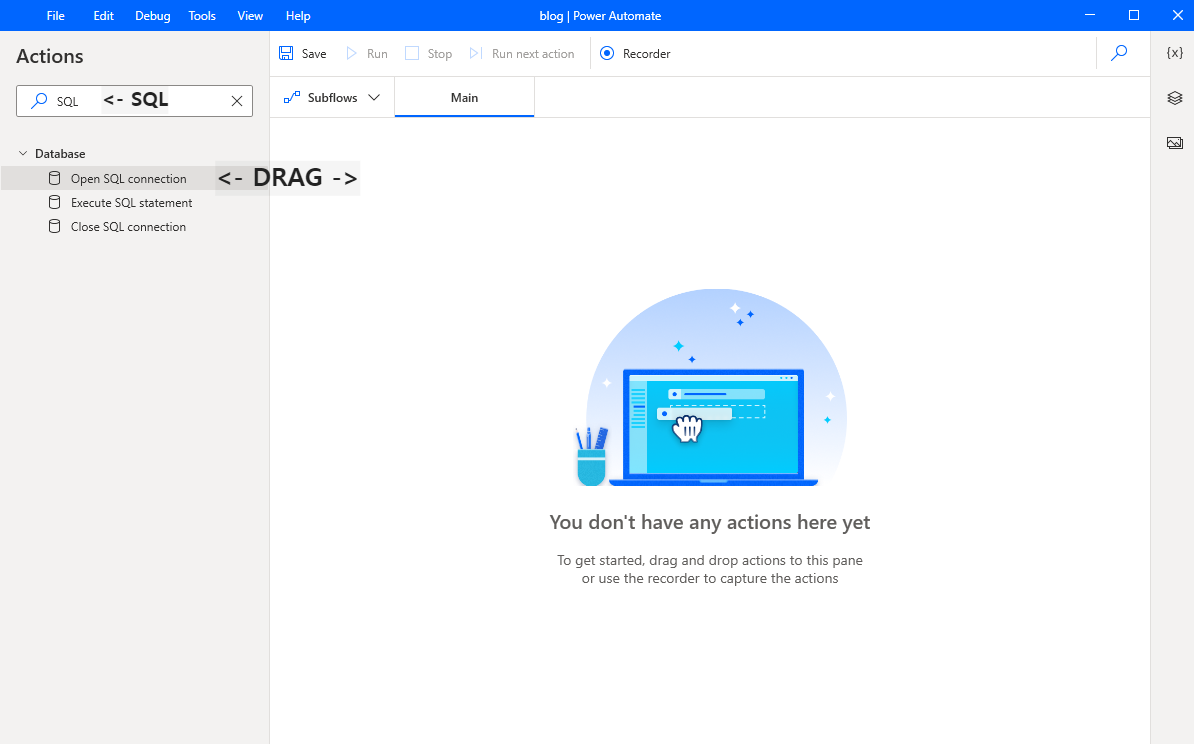
Task: Collapse the Database group
Action: [23, 153]
